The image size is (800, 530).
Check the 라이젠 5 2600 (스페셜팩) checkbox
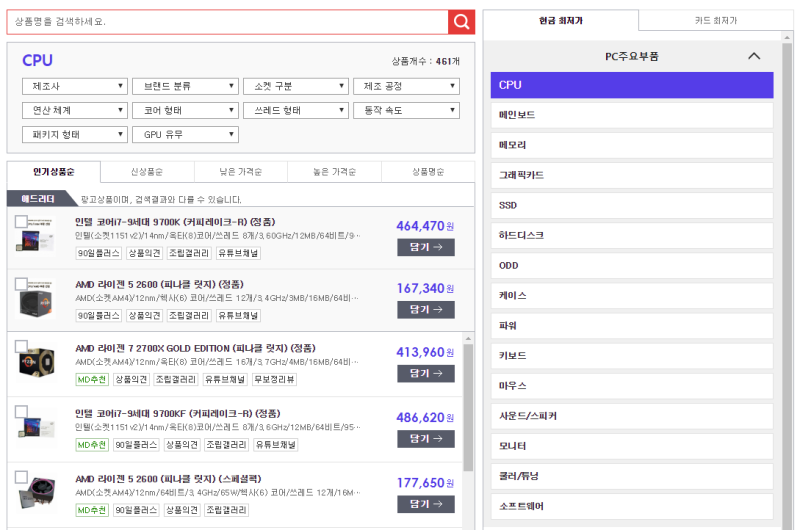pos(21,477)
